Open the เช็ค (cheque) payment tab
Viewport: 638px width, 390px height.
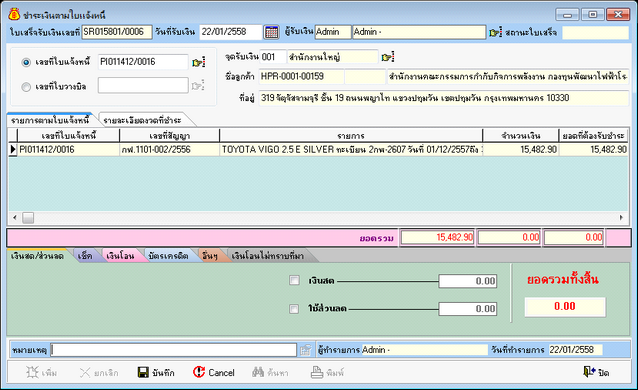85,256
